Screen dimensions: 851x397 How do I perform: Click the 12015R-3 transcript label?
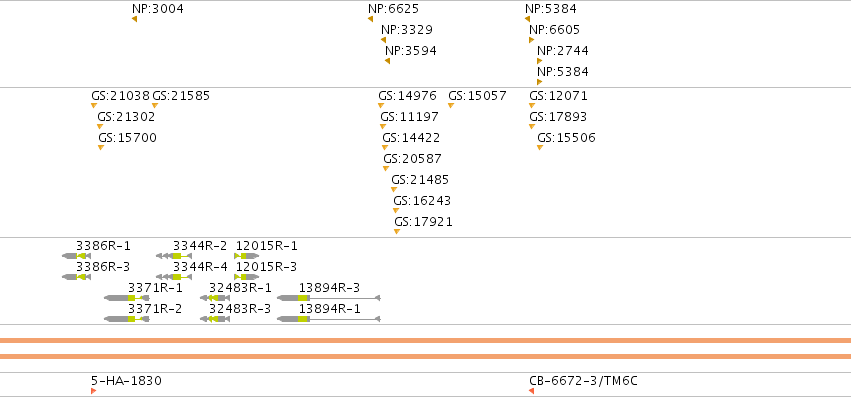[266, 267]
